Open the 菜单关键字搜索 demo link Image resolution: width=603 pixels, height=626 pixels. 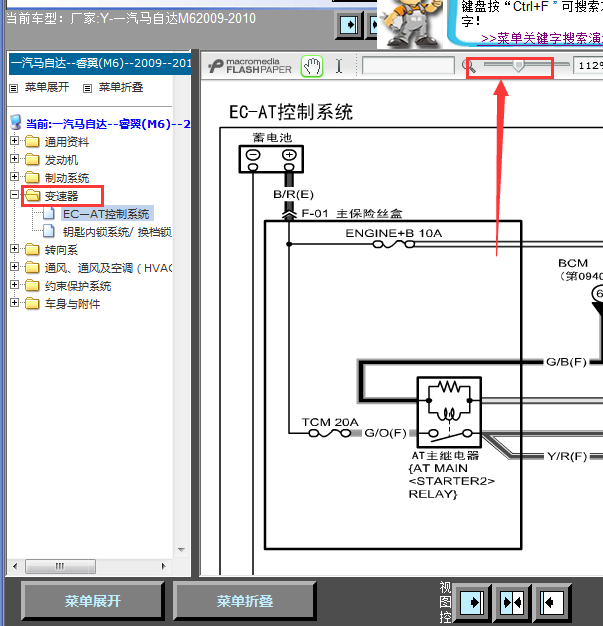click(542, 38)
